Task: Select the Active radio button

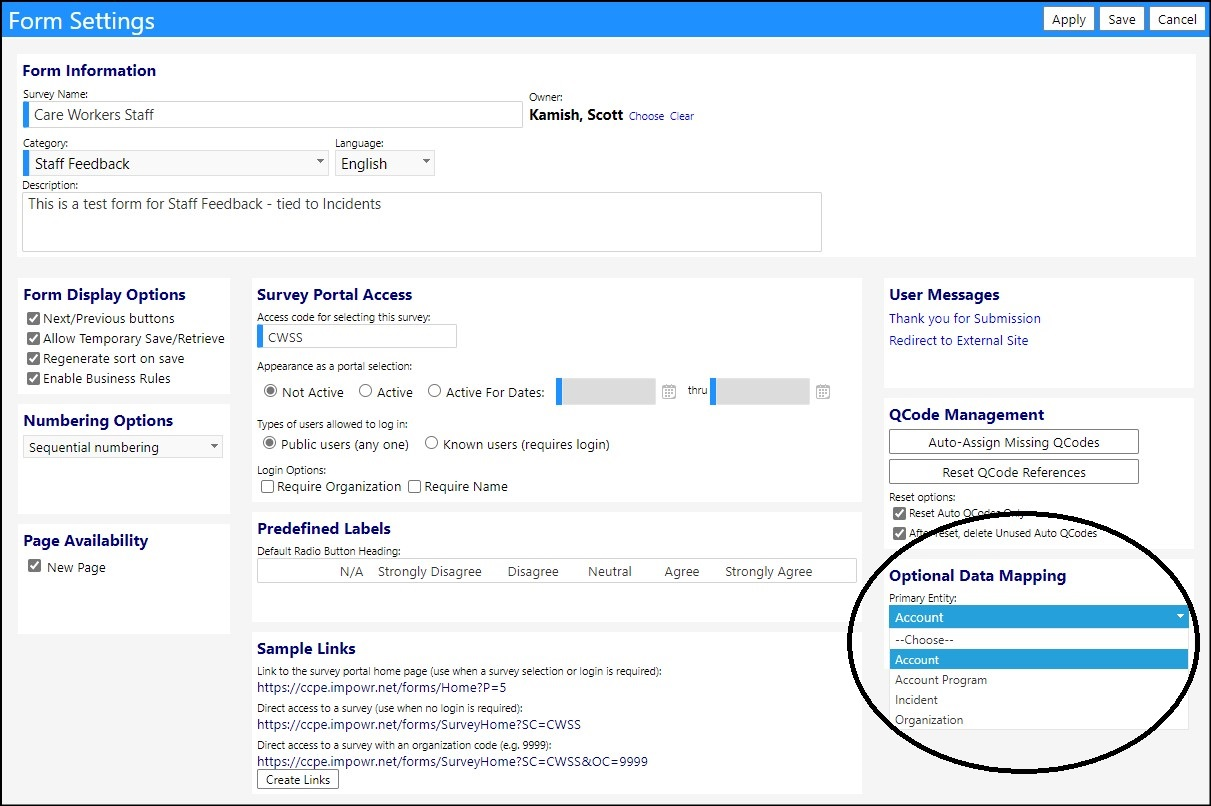Action: (365, 392)
